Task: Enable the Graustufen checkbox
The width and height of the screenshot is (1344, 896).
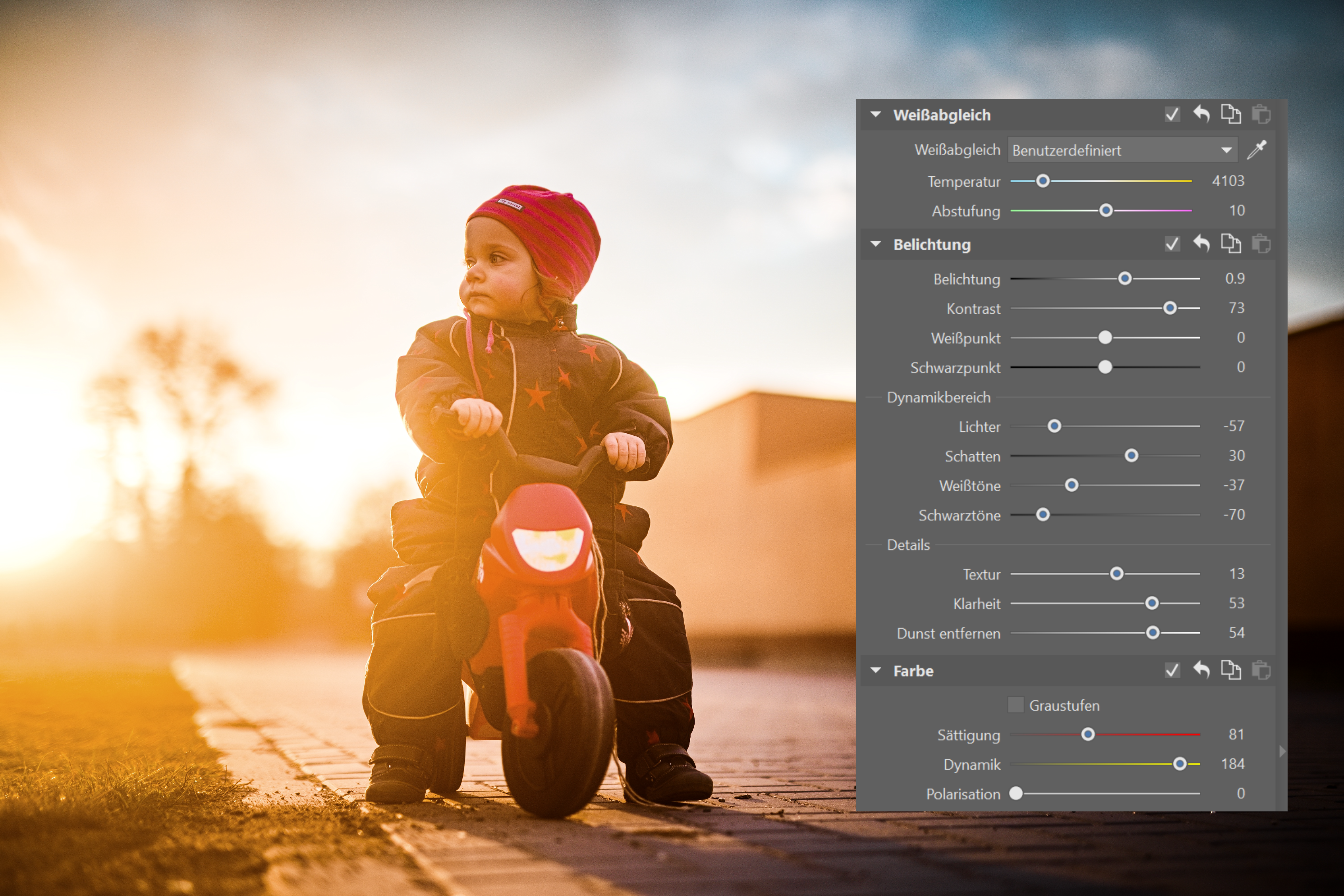Action: click(1016, 705)
